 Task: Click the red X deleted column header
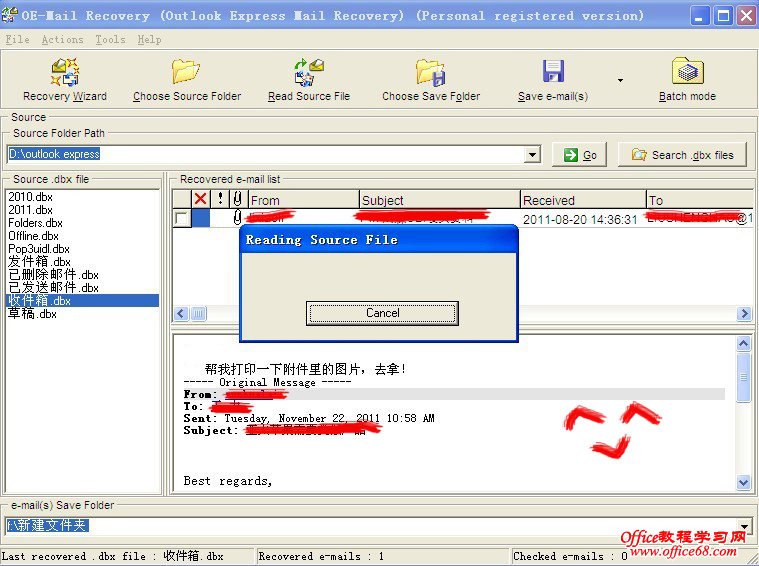(200, 199)
